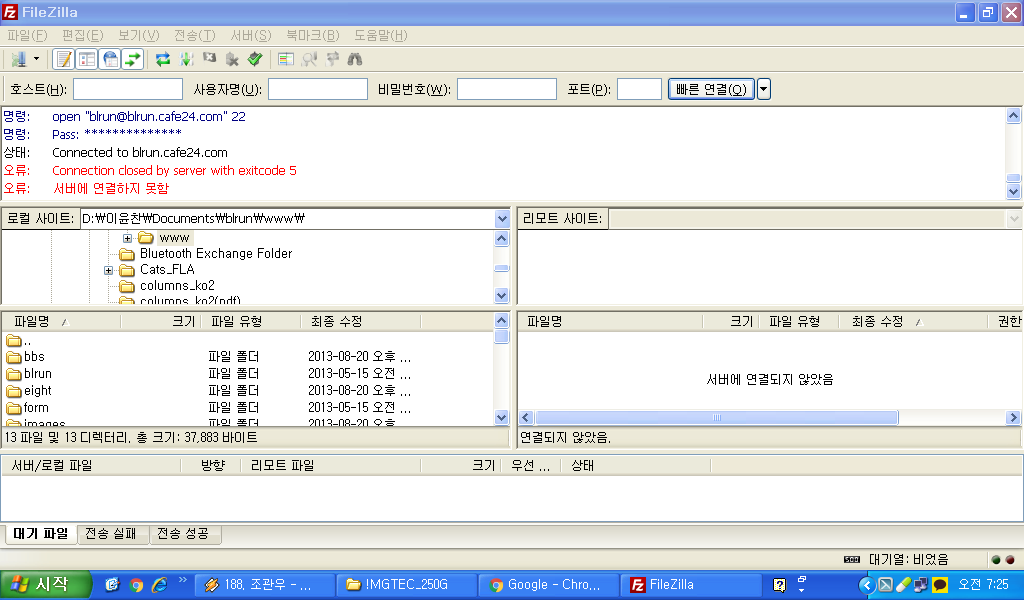The width and height of the screenshot is (1024, 600).
Task: Click remote list scroll right arrow
Action: (x=1014, y=417)
